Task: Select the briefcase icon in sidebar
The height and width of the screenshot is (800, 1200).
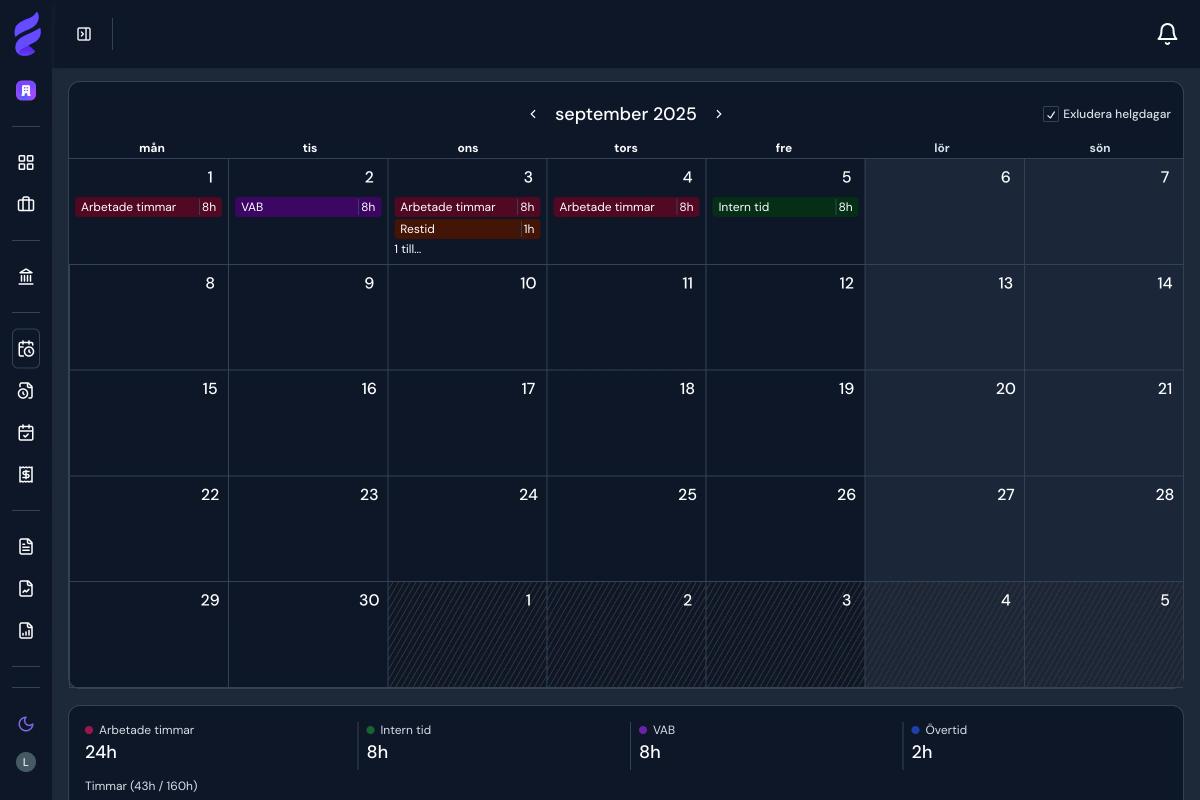Action: [x=26, y=204]
